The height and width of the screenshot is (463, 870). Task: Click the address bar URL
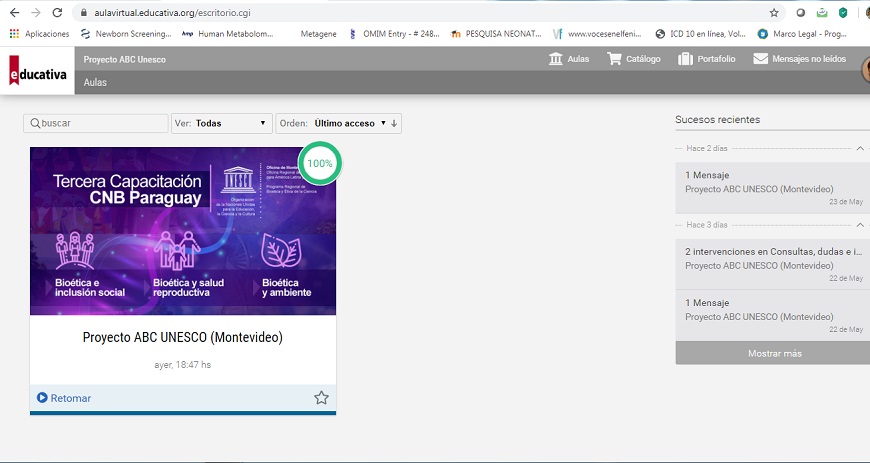[x=172, y=13]
